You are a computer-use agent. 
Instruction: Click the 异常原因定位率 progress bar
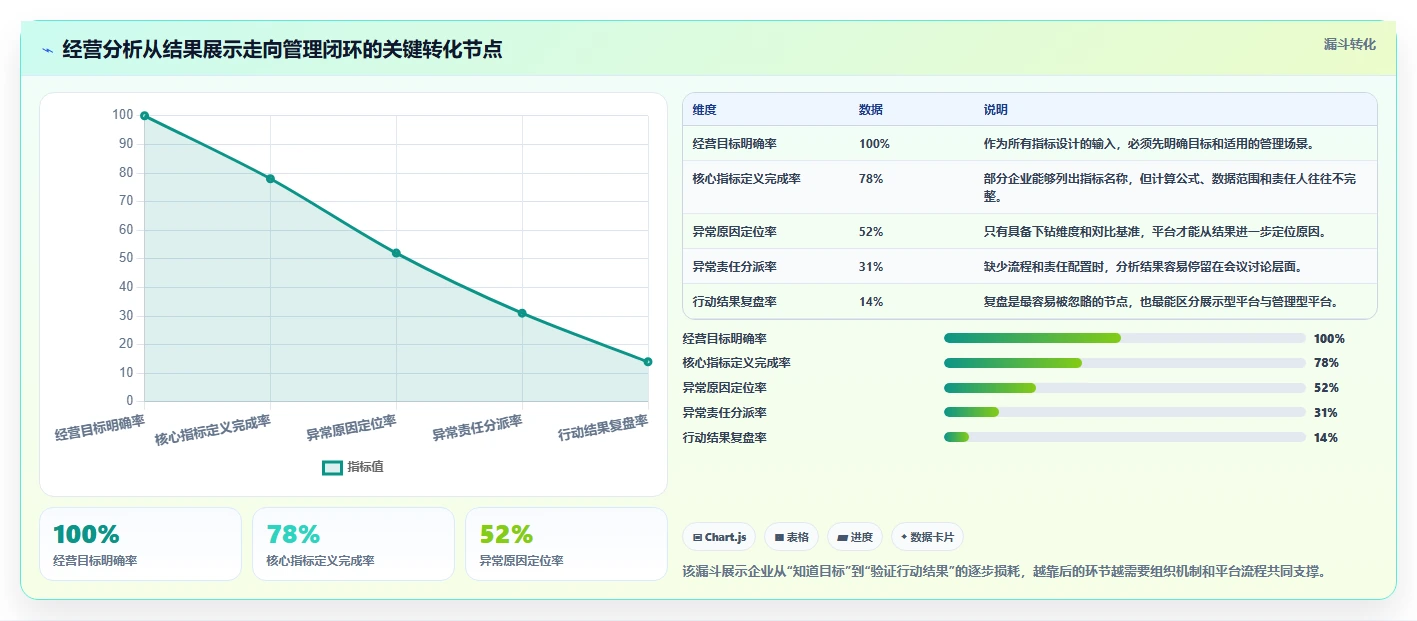pos(1125,388)
